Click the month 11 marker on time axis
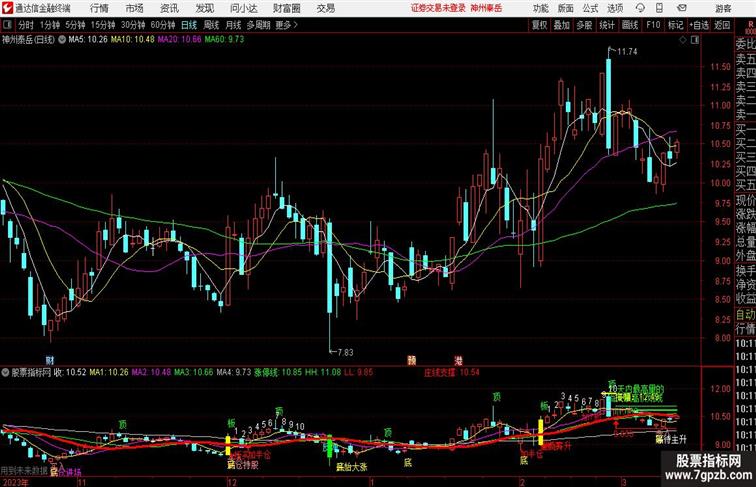 coord(82,482)
